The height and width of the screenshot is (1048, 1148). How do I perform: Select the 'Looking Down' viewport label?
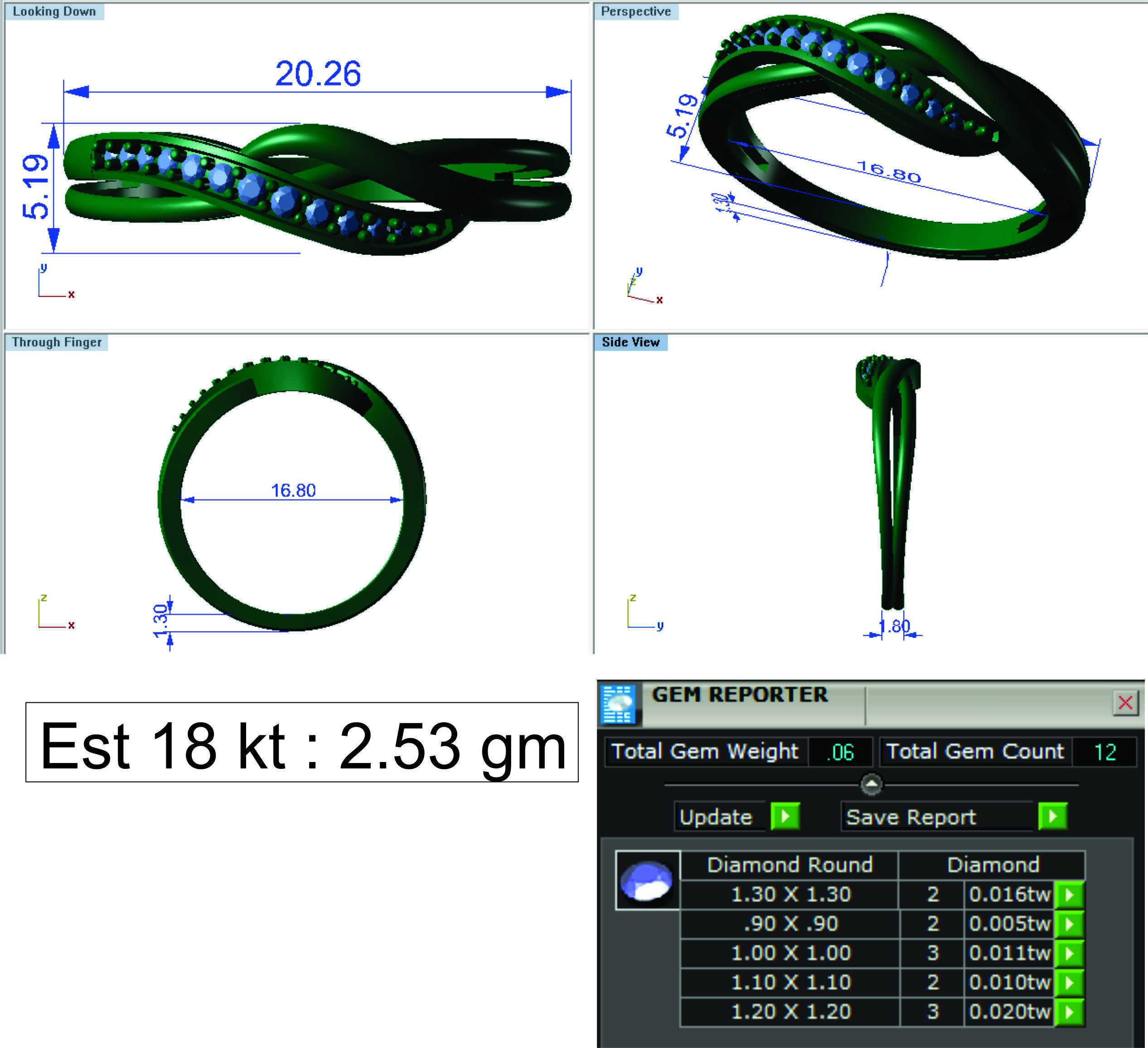54,11
